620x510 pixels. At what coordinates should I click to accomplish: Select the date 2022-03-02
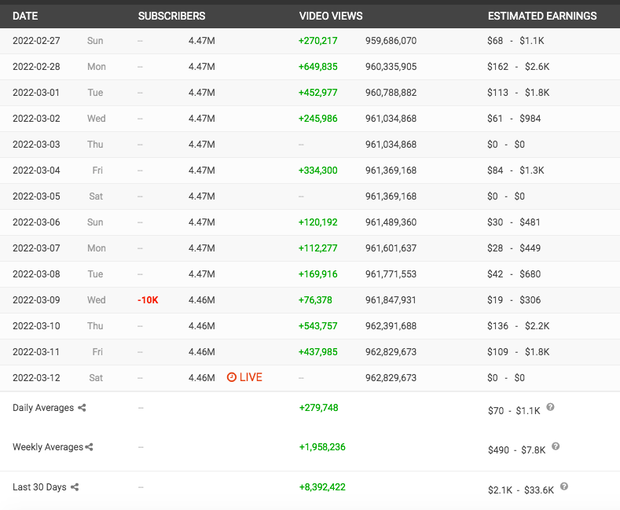[x=36, y=119]
